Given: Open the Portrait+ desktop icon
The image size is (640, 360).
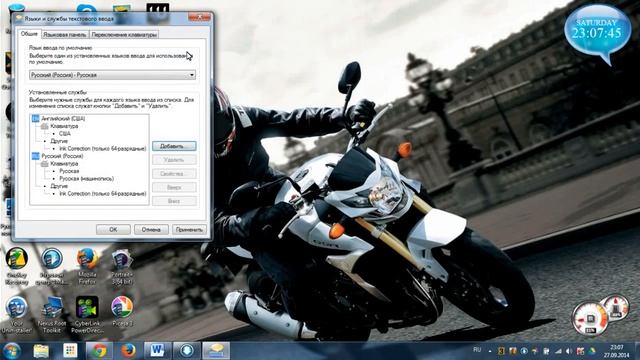Looking at the screenshot, I should [122, 266].
